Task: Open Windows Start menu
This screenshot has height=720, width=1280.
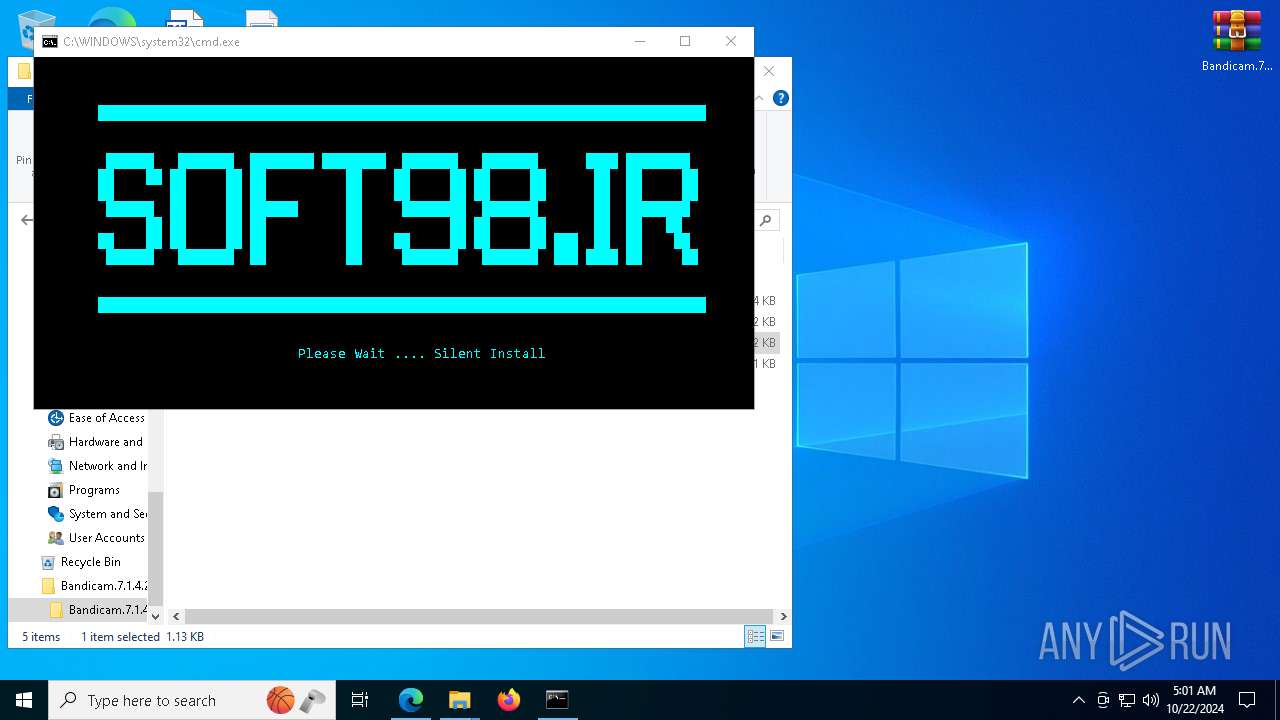Action: click(x=24, y=700)
